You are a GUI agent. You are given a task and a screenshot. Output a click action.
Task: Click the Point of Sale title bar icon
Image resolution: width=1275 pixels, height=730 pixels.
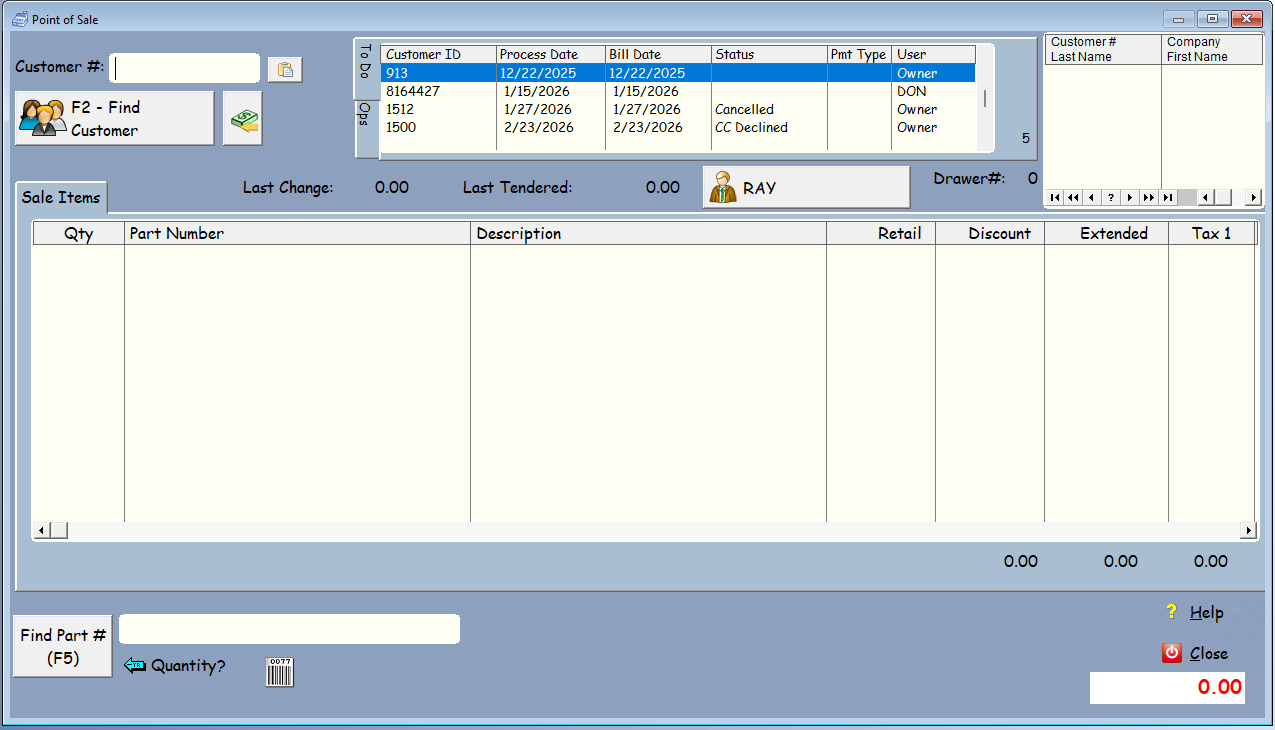[19, 19]
